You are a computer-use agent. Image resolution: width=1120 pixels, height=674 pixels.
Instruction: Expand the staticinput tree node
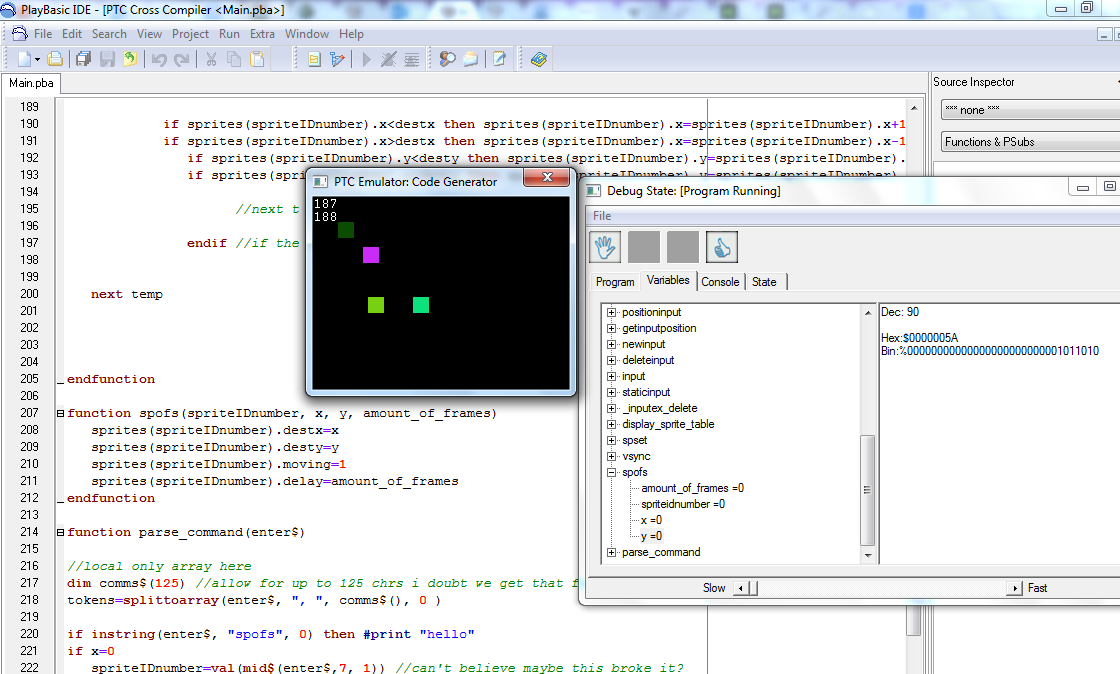pyautogui.click(x=611, y=392)
